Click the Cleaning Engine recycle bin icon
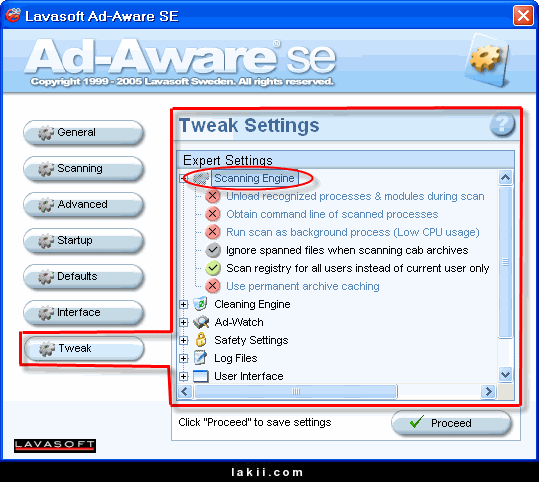 pos(200,304)
